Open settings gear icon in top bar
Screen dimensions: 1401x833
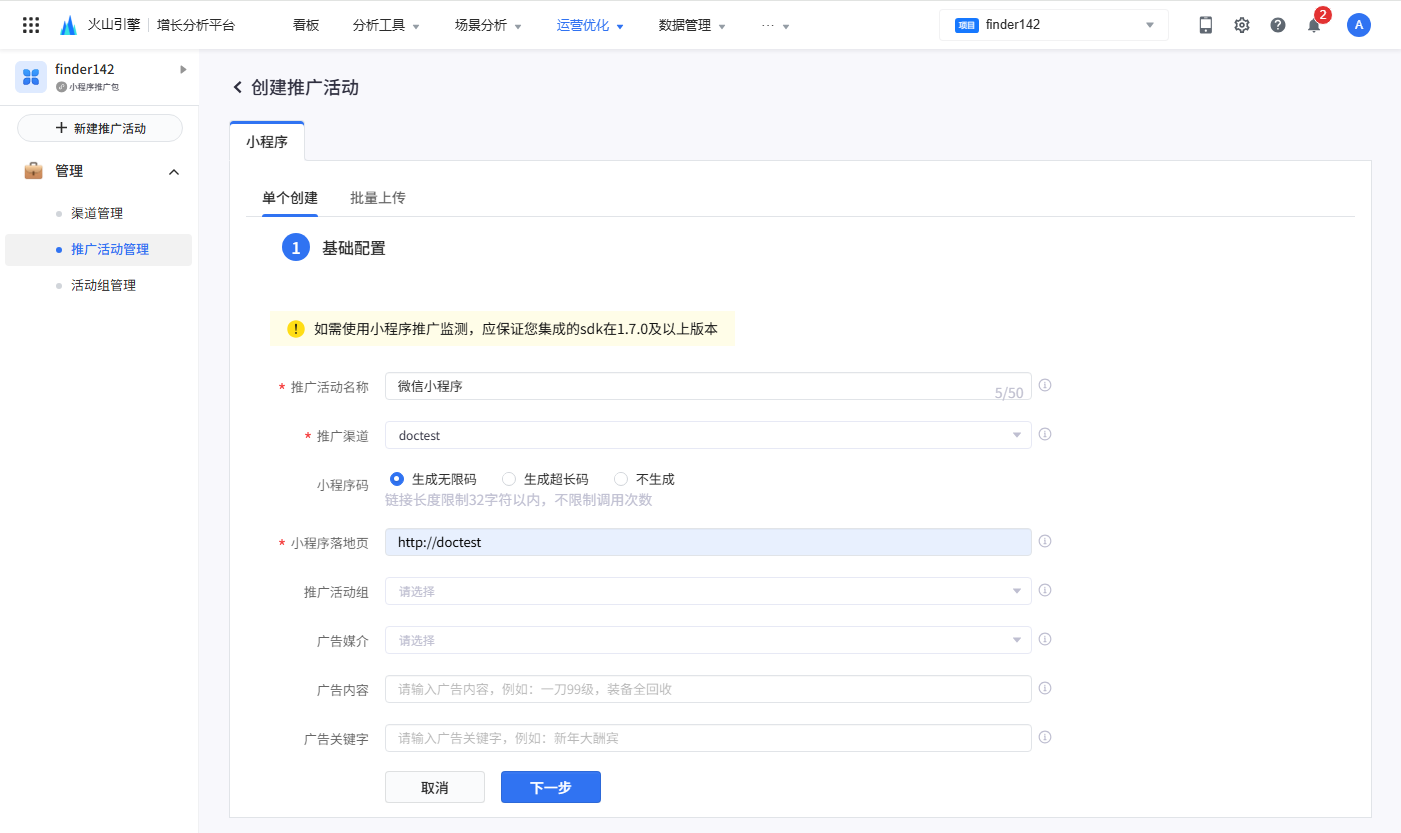tap(1241, 25)
